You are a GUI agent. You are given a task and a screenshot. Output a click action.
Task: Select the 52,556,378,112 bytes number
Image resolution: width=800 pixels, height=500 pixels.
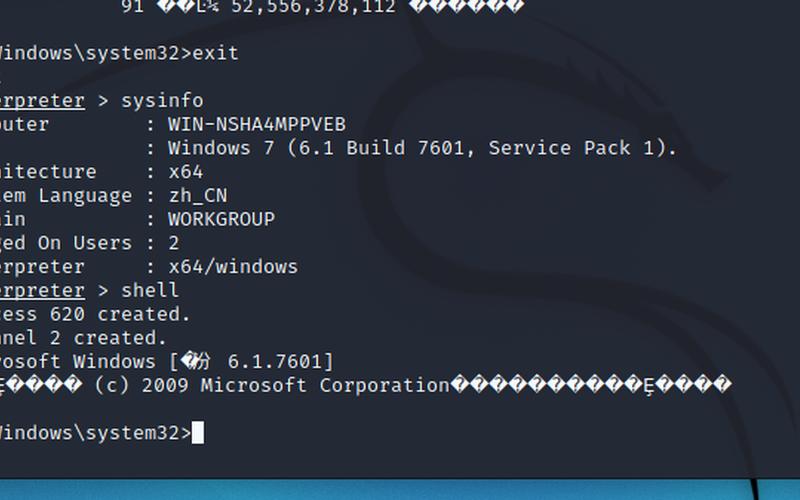pos(313,7)
